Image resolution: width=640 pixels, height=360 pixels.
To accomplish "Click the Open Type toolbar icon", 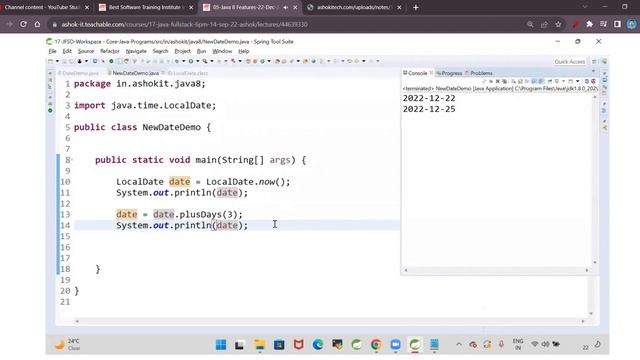I will point(278,61).
